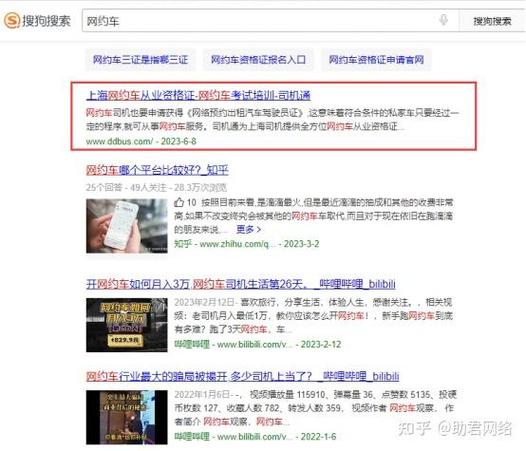
Task: Open bilibili URL dated 2023-2-12
Action: pyautogui.click(x=255, y=344)
